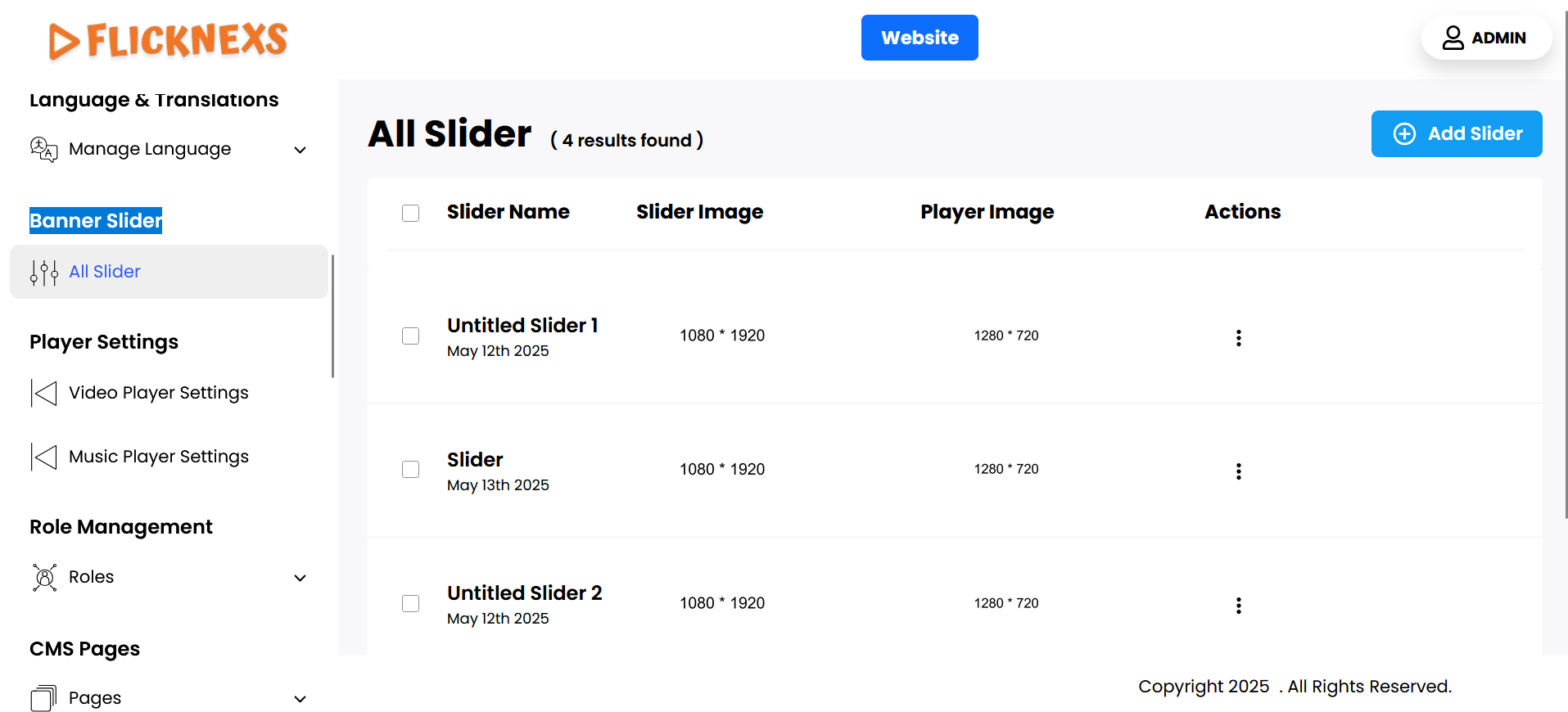Click the sidebar scrollbar thumb
The height and width of the screenshot is (712, 1568).
pyautogui.click(x=332, y=316)
